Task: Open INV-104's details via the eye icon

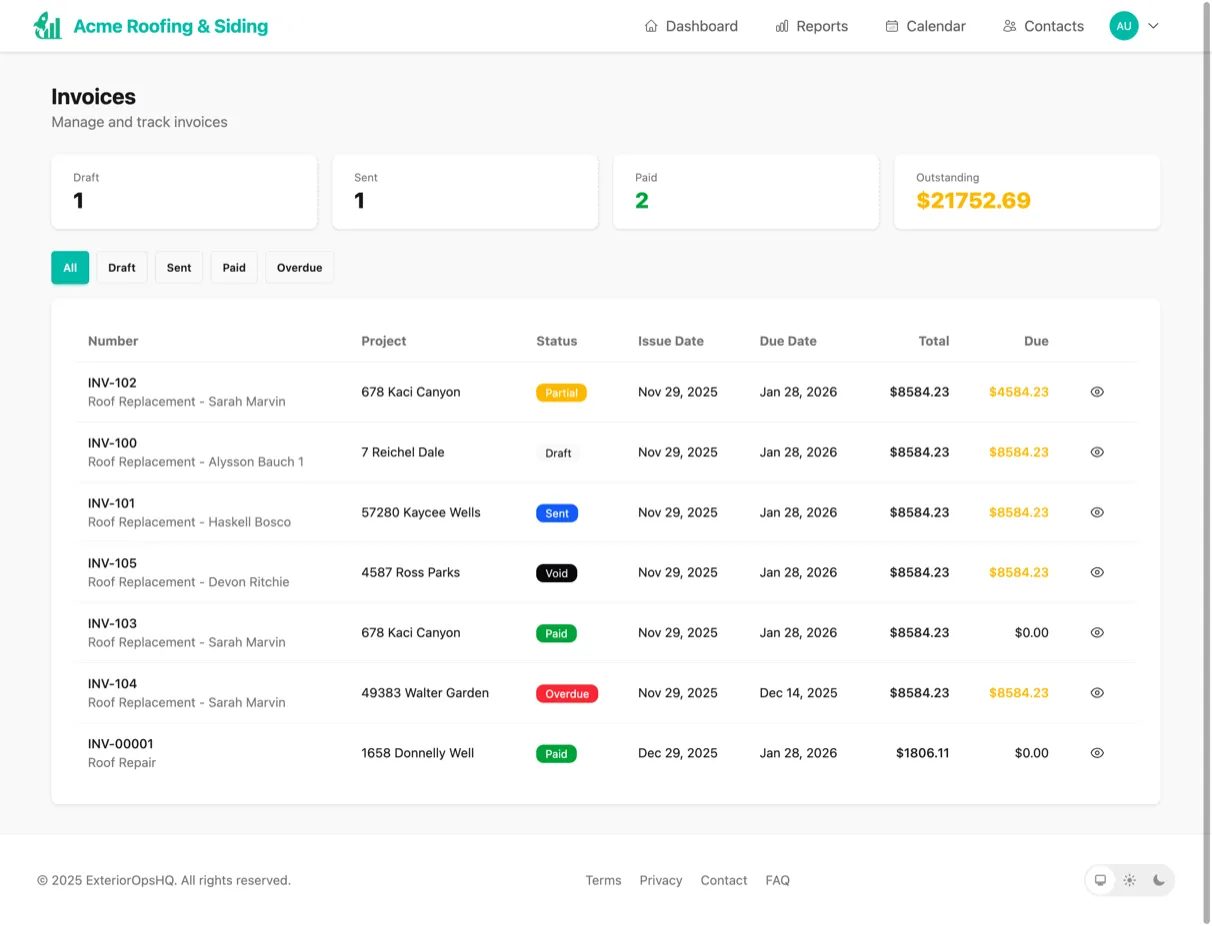Action: (x=1096, y=692)
